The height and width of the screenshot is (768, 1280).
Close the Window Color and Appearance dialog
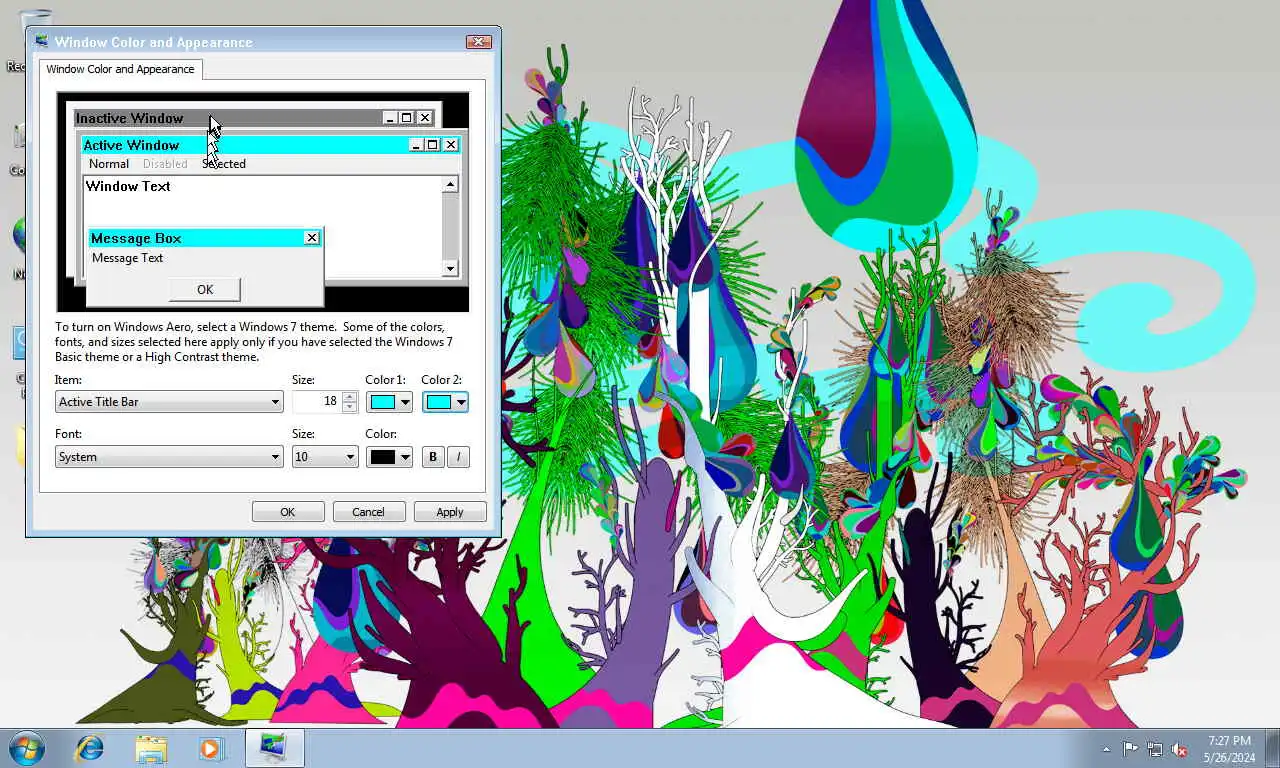tap(478, 42)
